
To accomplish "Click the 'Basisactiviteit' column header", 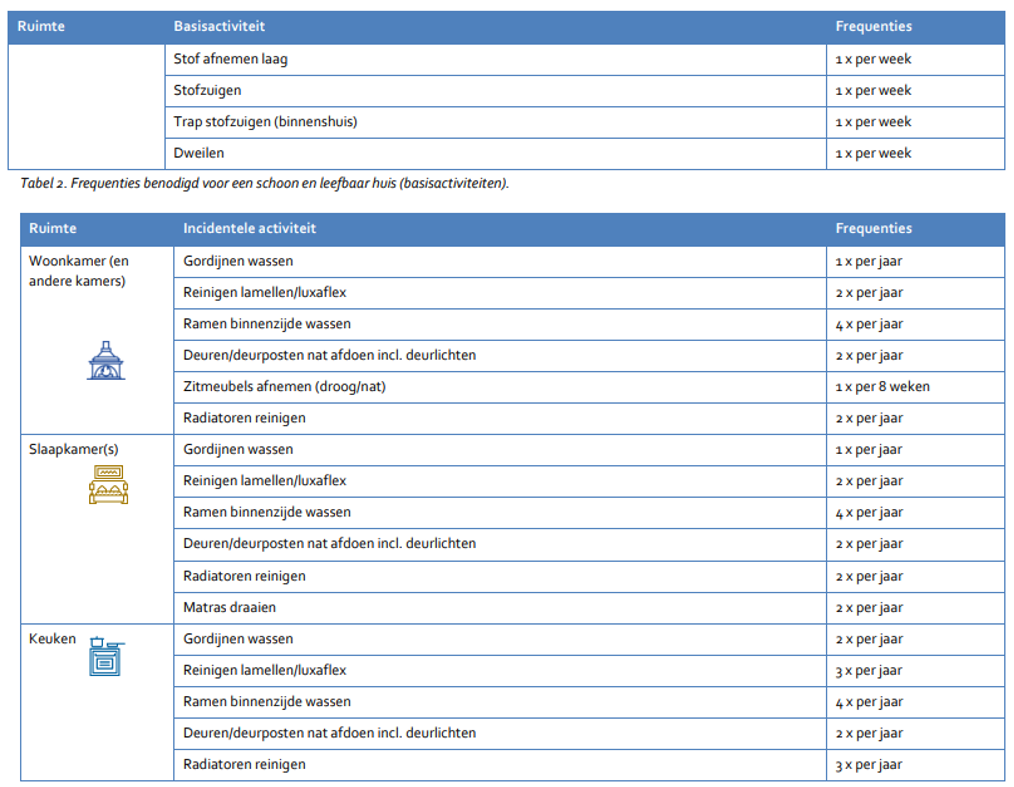I will pyautogui.click(x=219, y=26).
